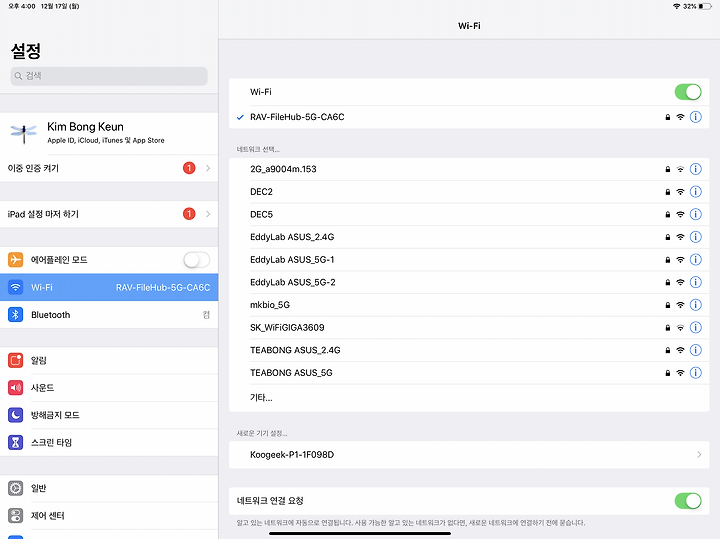Expand iPad 설정 마저 하기 chevron
Image resolution: width=720 pixels, height=539 pixels.
coord(208,214)
